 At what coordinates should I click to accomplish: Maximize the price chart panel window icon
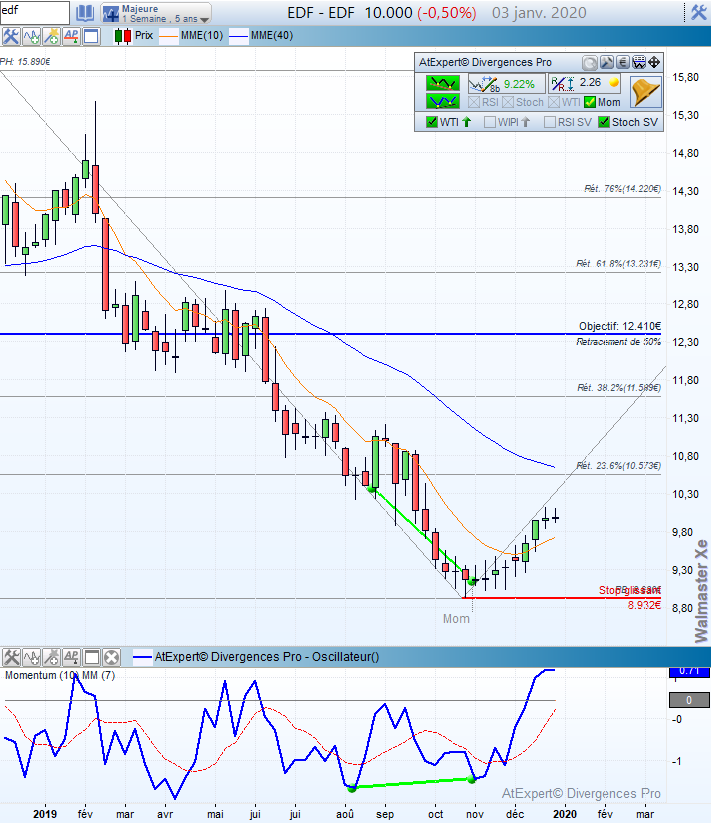(91, 36)
